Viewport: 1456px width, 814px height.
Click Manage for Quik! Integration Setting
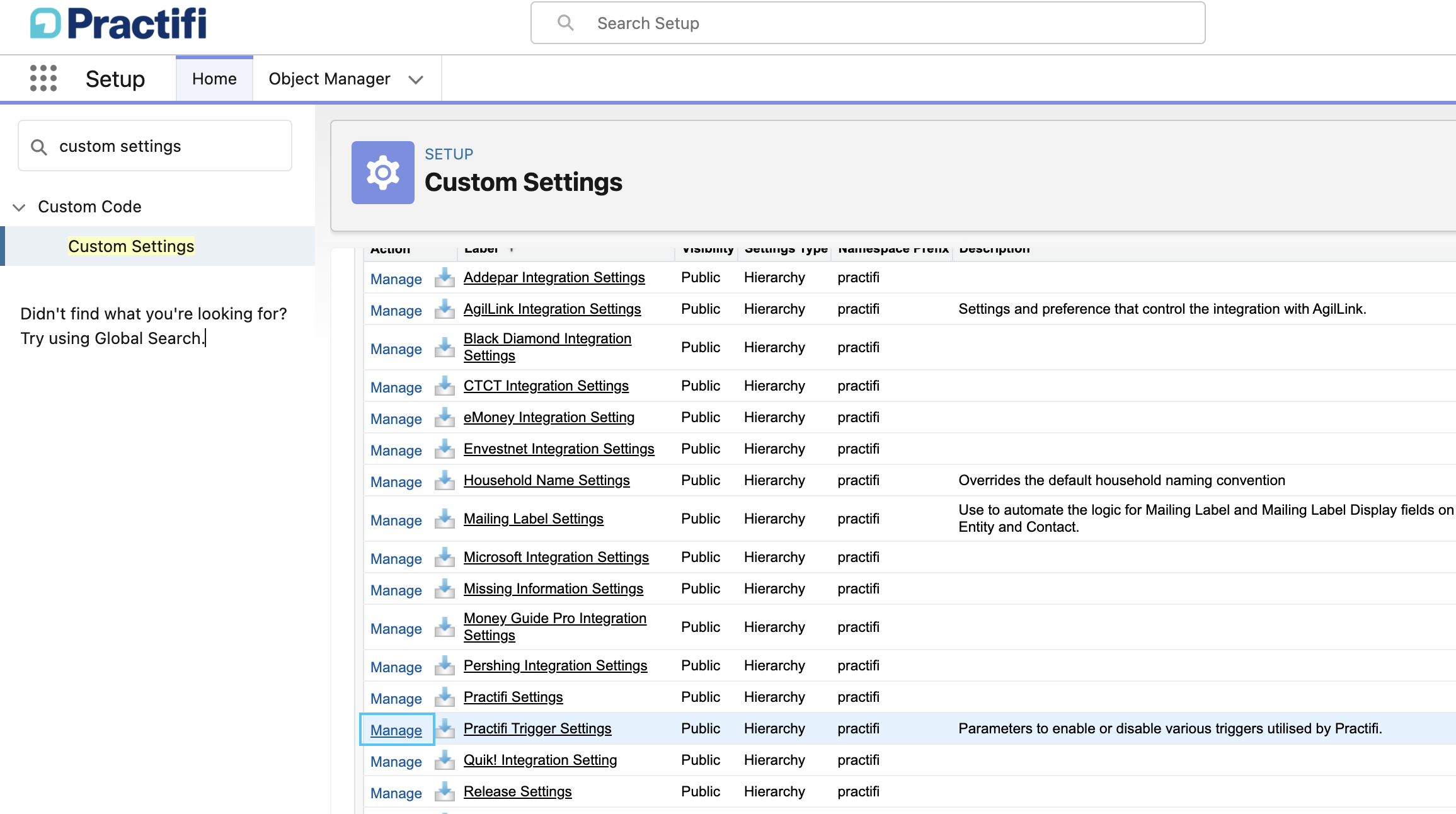(396, 762)
